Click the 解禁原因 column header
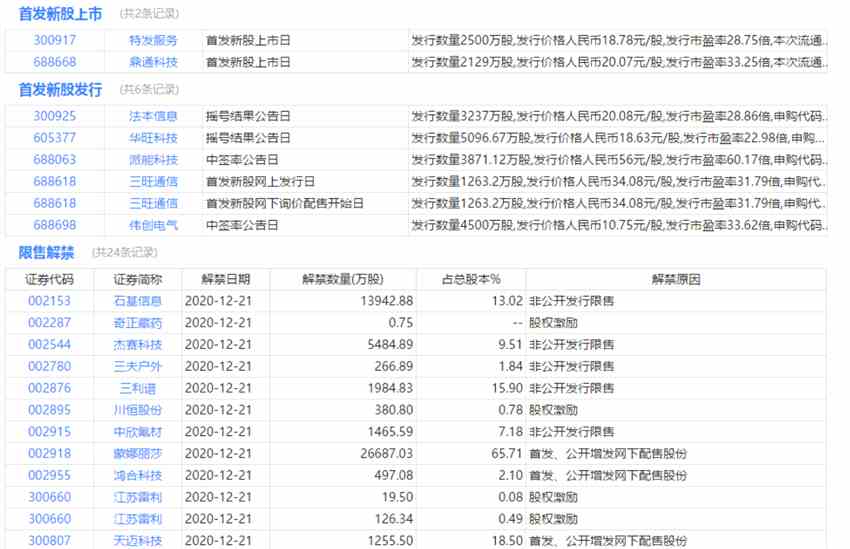The image size is (850, 549). (x=676, y=279)
